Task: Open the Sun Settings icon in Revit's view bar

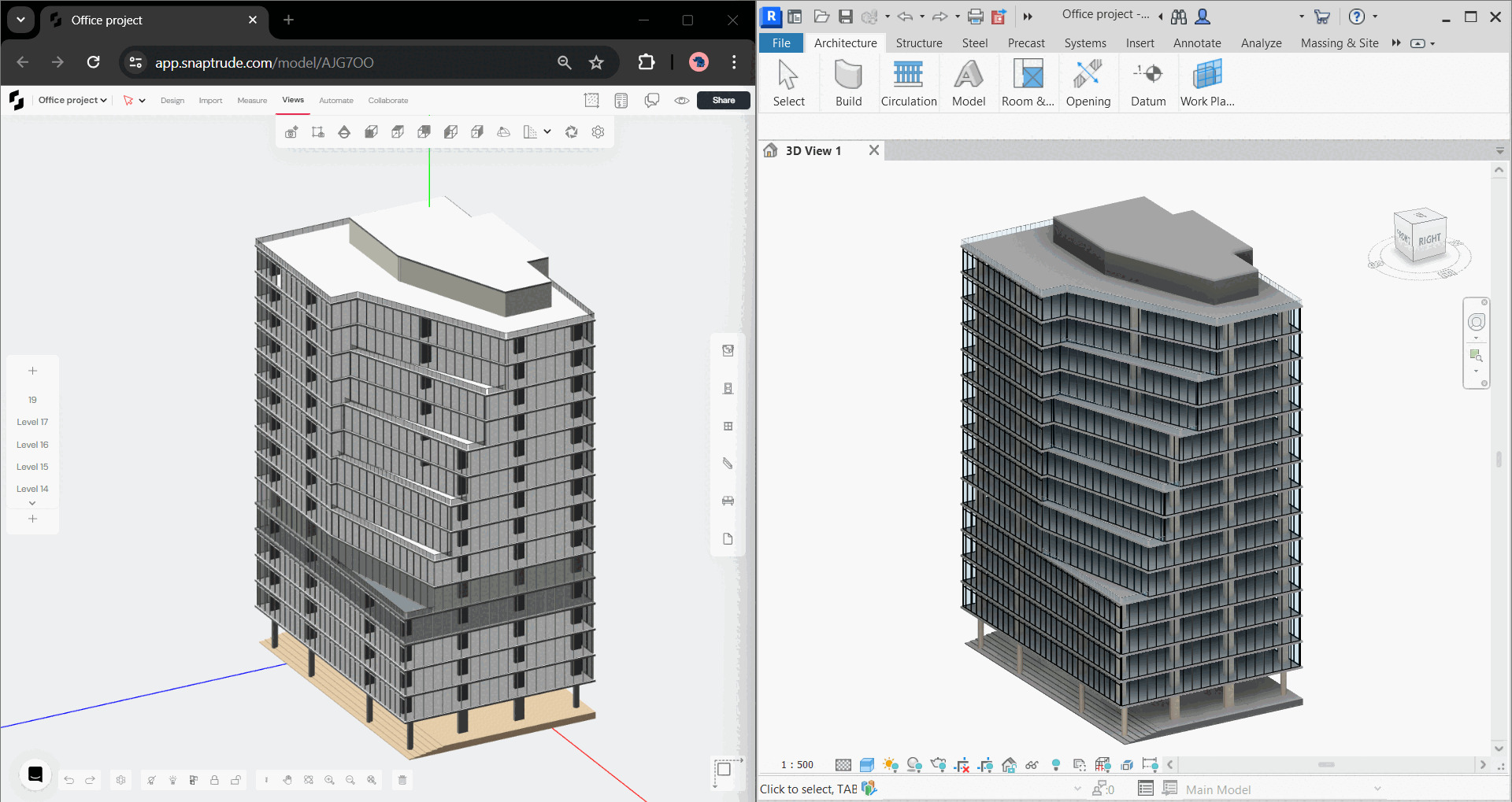Action: coord(890,764)
